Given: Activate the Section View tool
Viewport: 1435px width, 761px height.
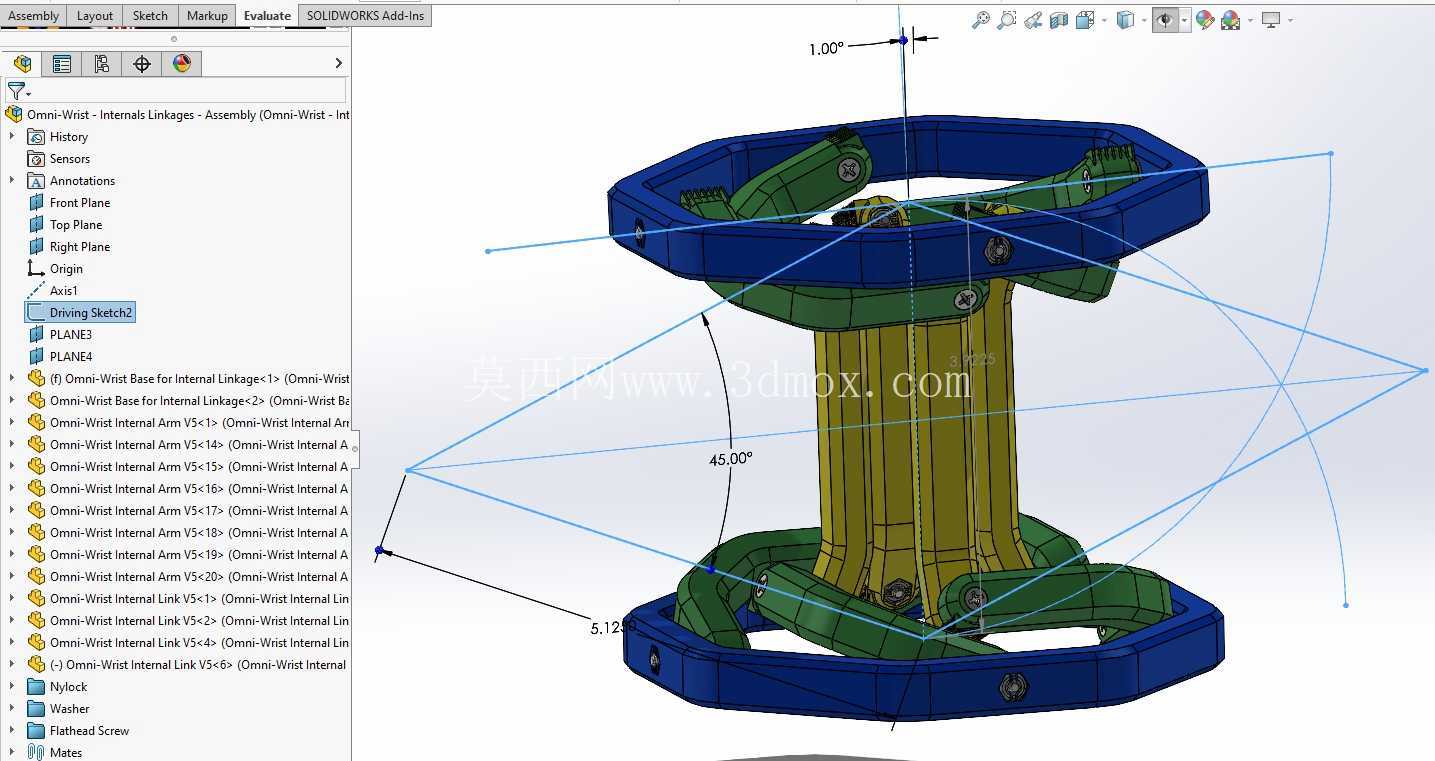Looking at the screenshot, I should tap(1059, 20).
